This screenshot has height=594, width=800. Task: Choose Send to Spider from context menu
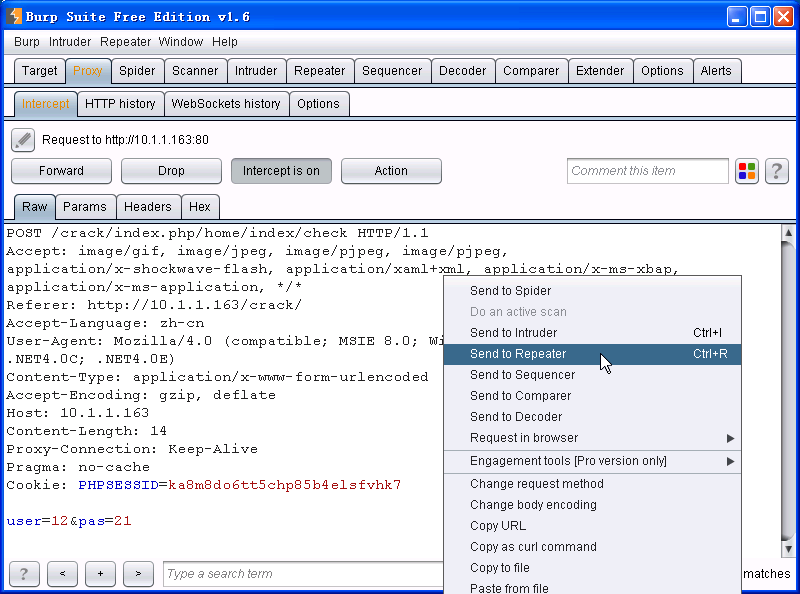[592, 291]
